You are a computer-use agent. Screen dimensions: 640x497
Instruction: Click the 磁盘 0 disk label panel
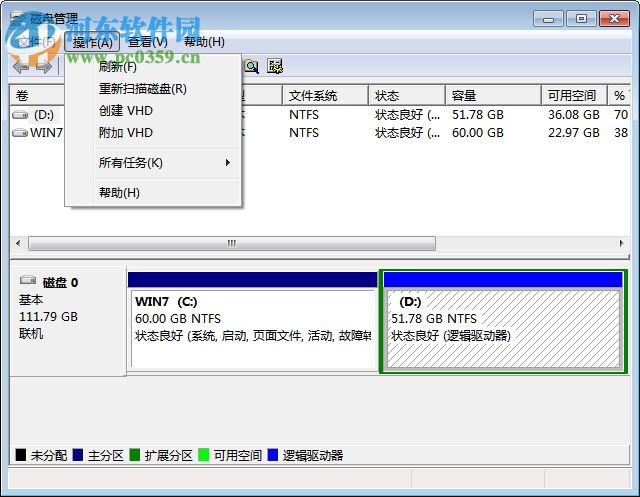[68, 321]
